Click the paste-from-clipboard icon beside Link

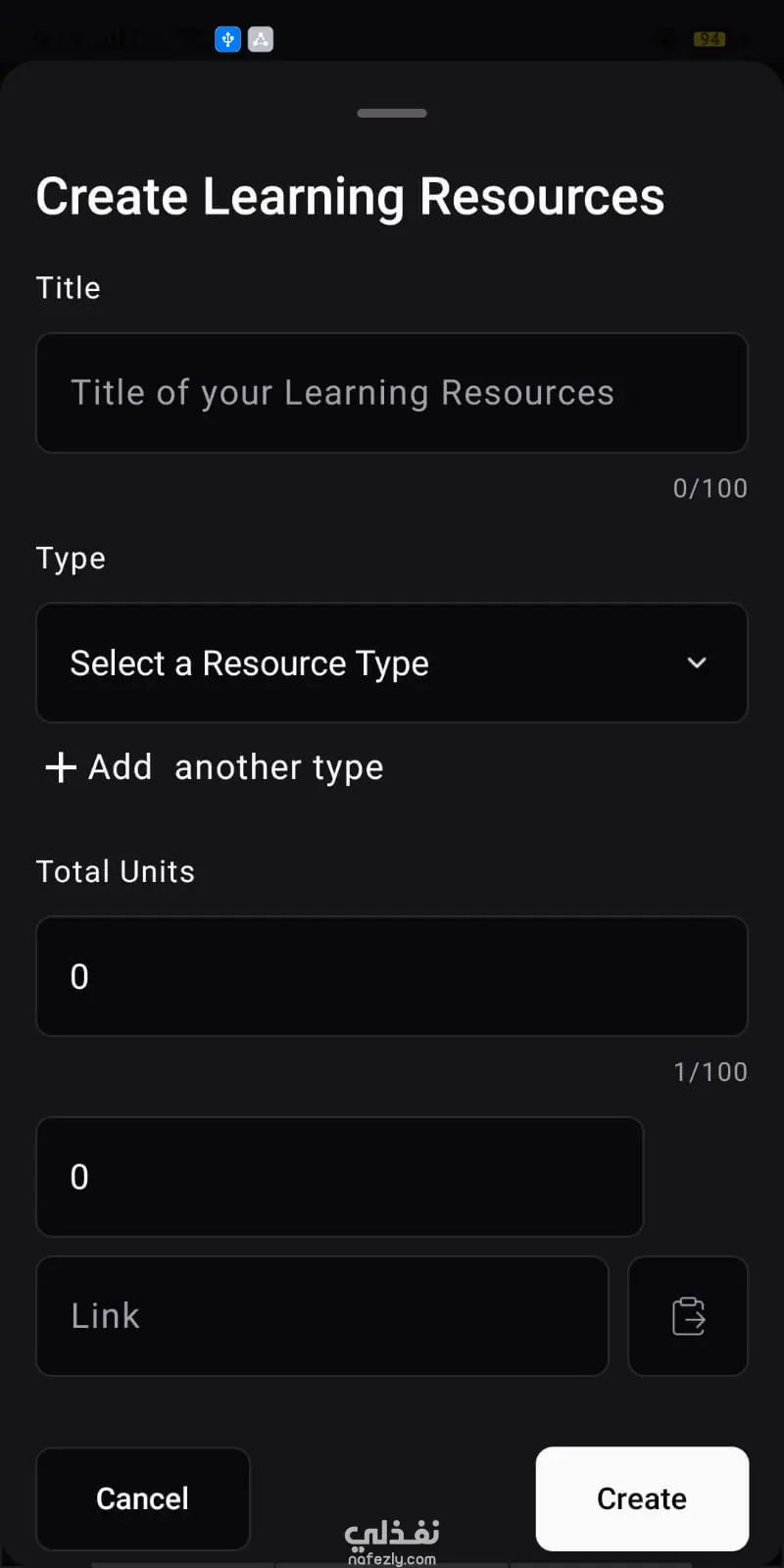tap(688, 1316)
